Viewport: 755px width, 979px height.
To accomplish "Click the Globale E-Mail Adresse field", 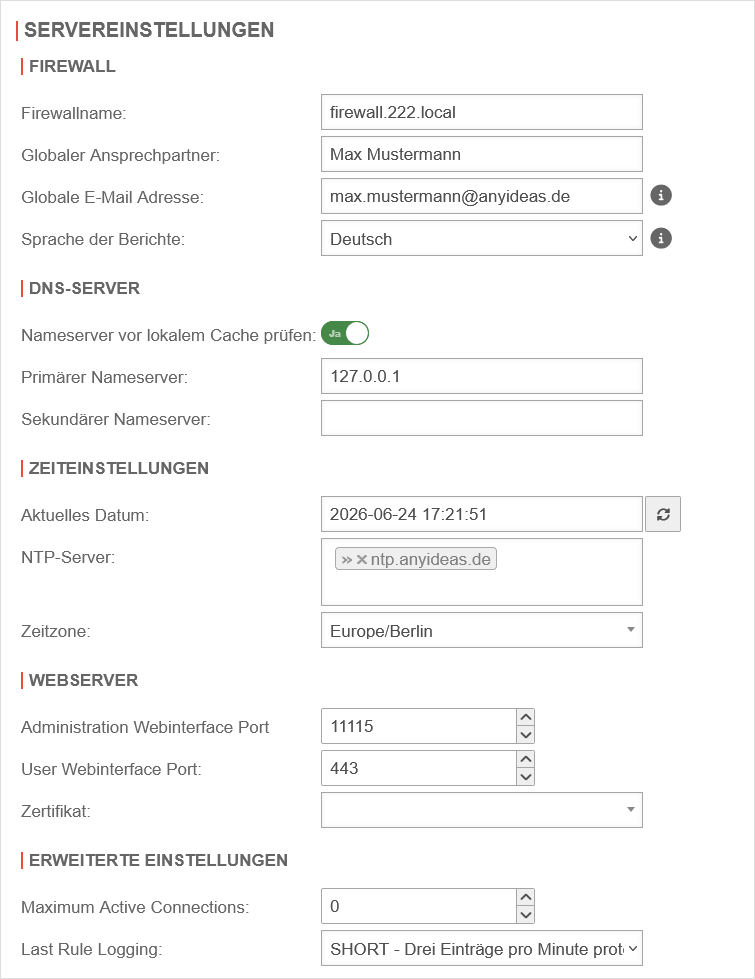I will coord(481,196).
